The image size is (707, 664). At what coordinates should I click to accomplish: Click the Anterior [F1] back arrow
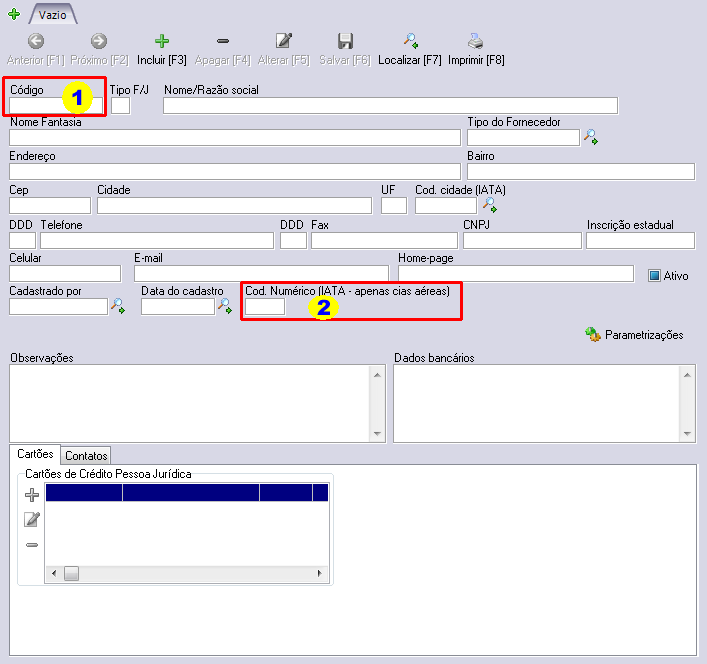[36, 41]
